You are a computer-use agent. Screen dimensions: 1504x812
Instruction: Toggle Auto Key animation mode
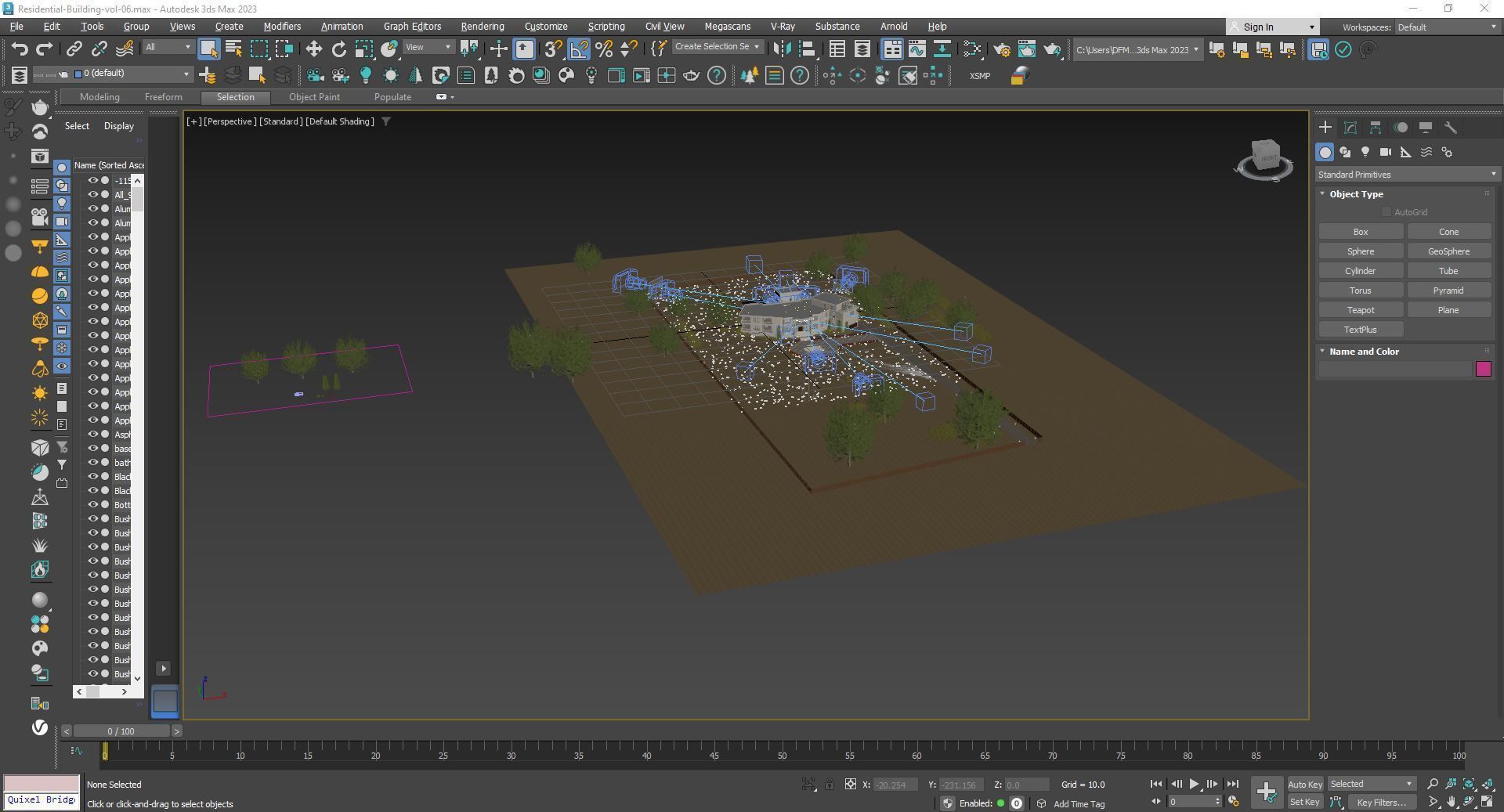[x=1304, y=784]
